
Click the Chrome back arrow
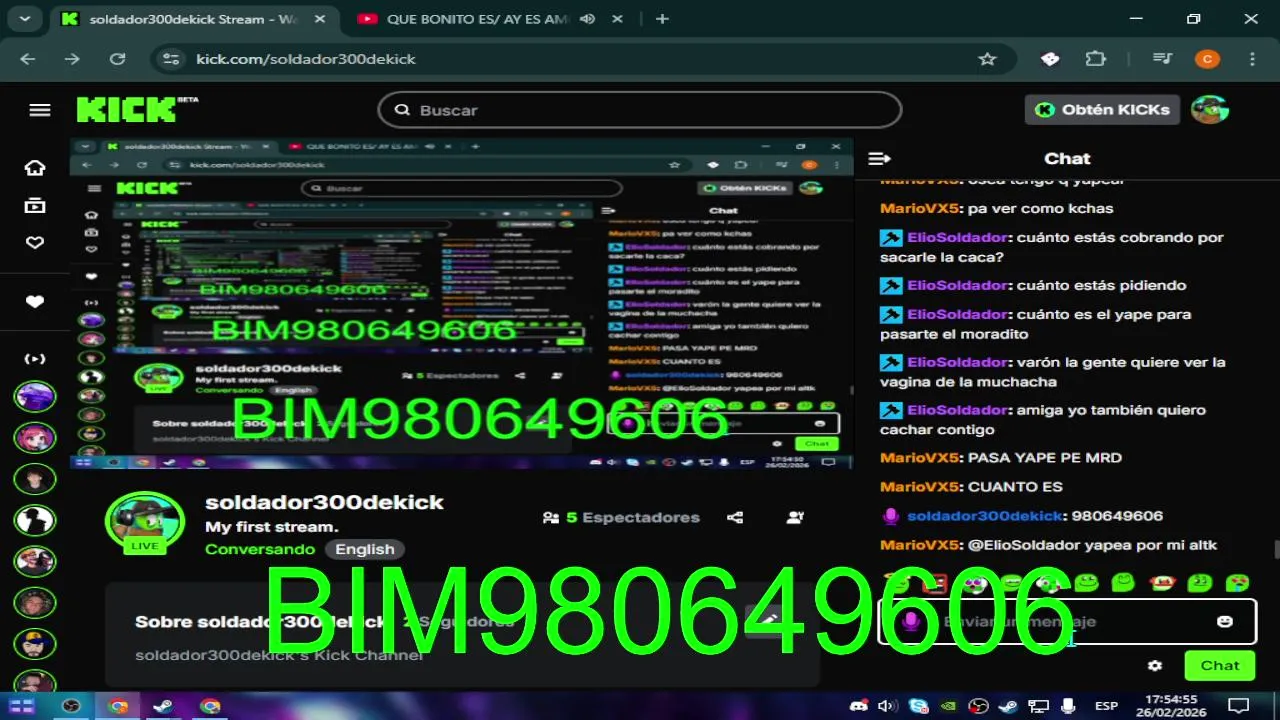tap(27, 59)
